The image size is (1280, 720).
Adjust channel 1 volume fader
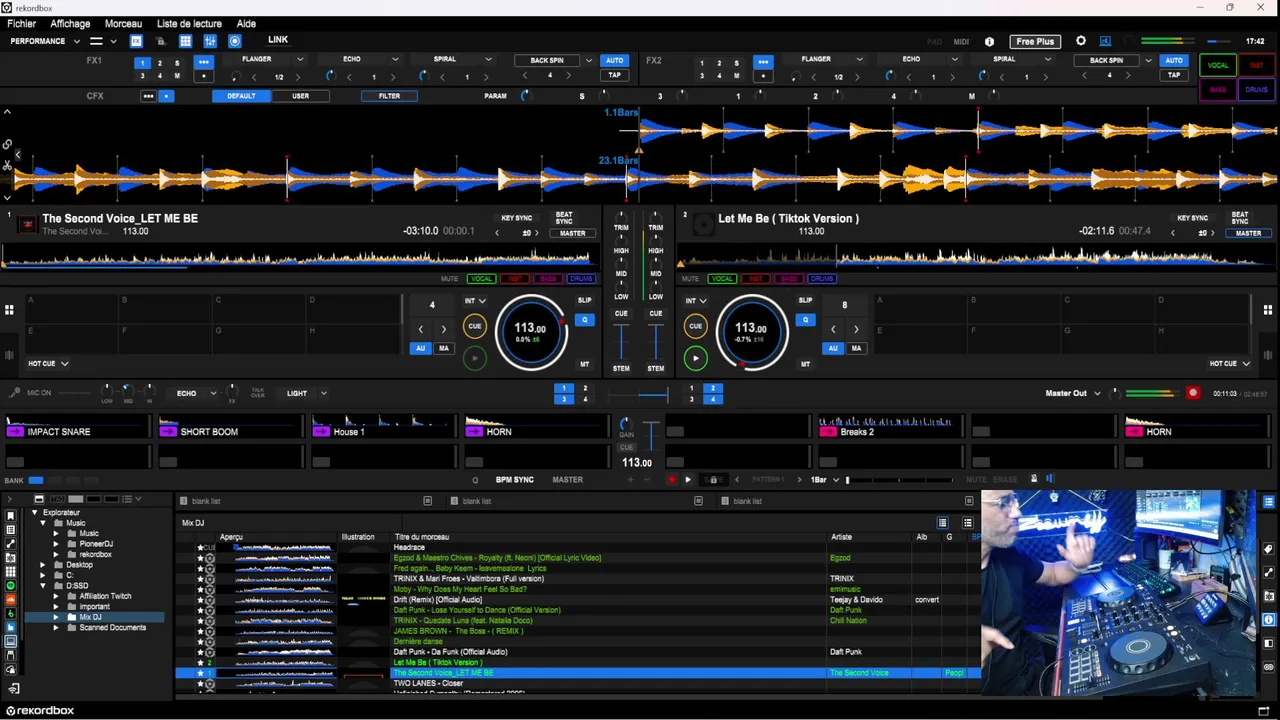click(x=621, y=343)
